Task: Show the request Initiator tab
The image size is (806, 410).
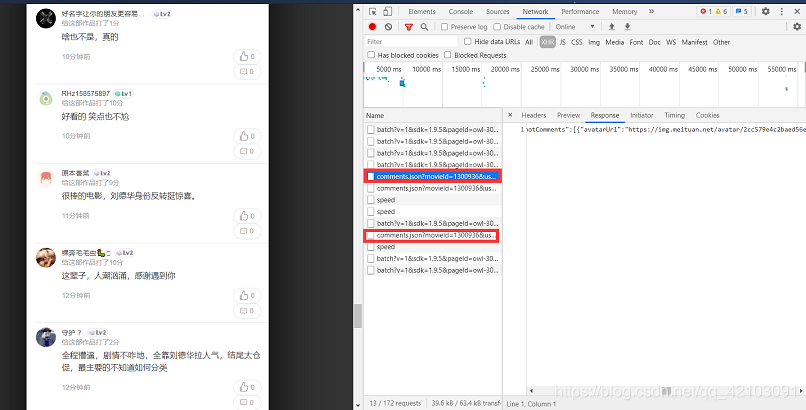Action: pyautogui.click(x=642, y=115)
